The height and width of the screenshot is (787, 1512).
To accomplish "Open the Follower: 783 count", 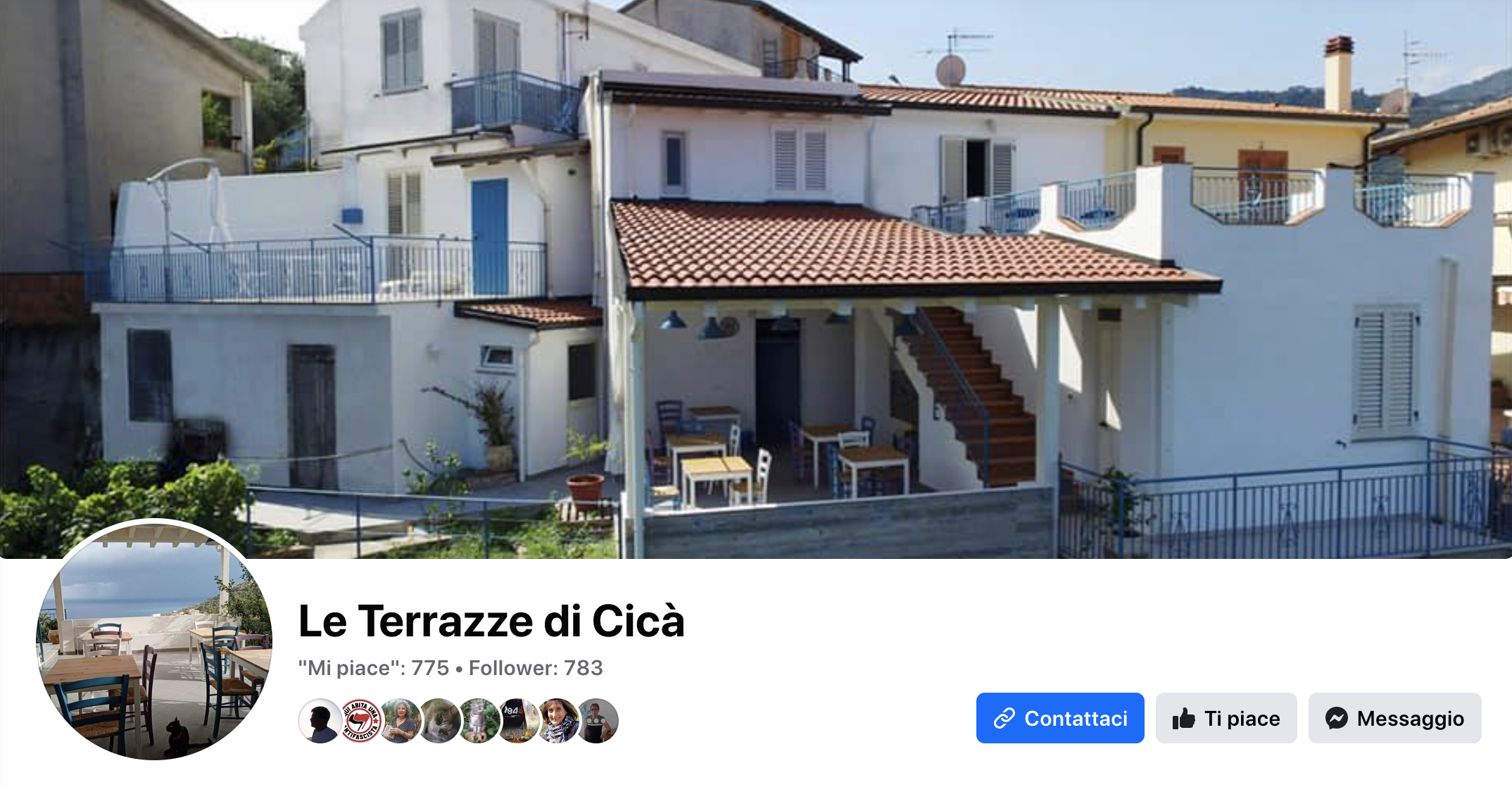I will tap(536, 667).
